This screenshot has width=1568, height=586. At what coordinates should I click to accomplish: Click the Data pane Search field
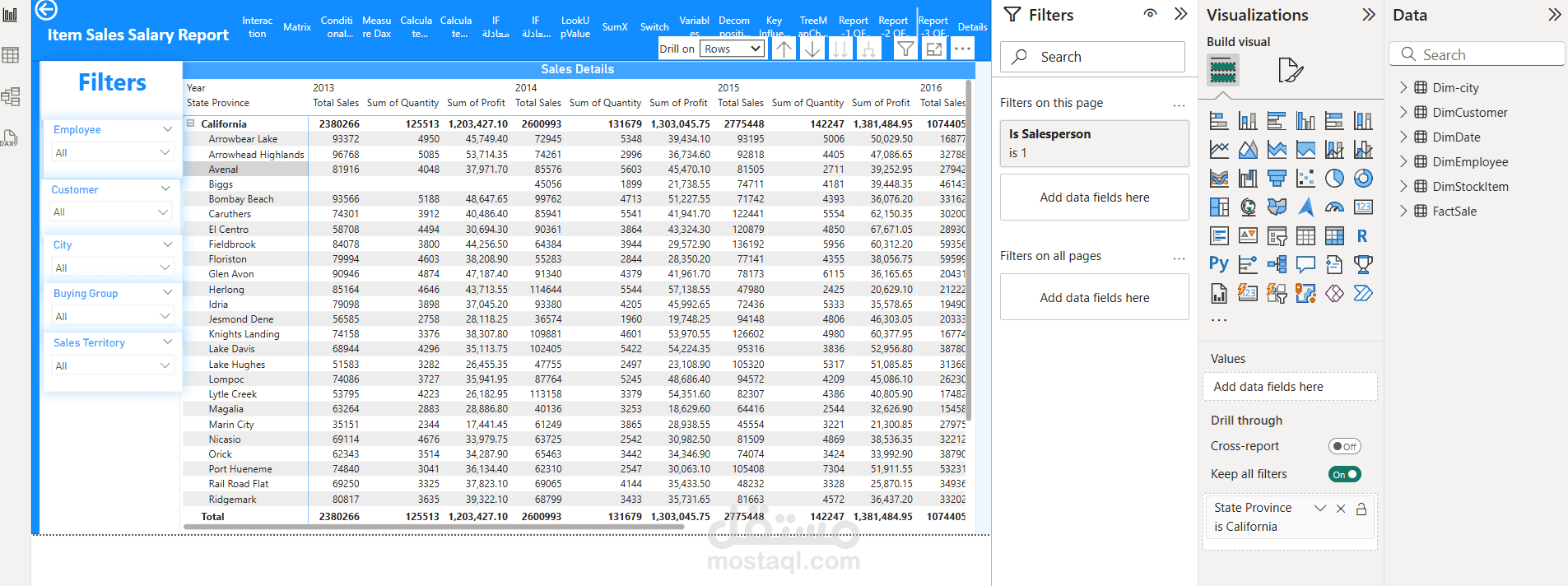point(1477,55)
